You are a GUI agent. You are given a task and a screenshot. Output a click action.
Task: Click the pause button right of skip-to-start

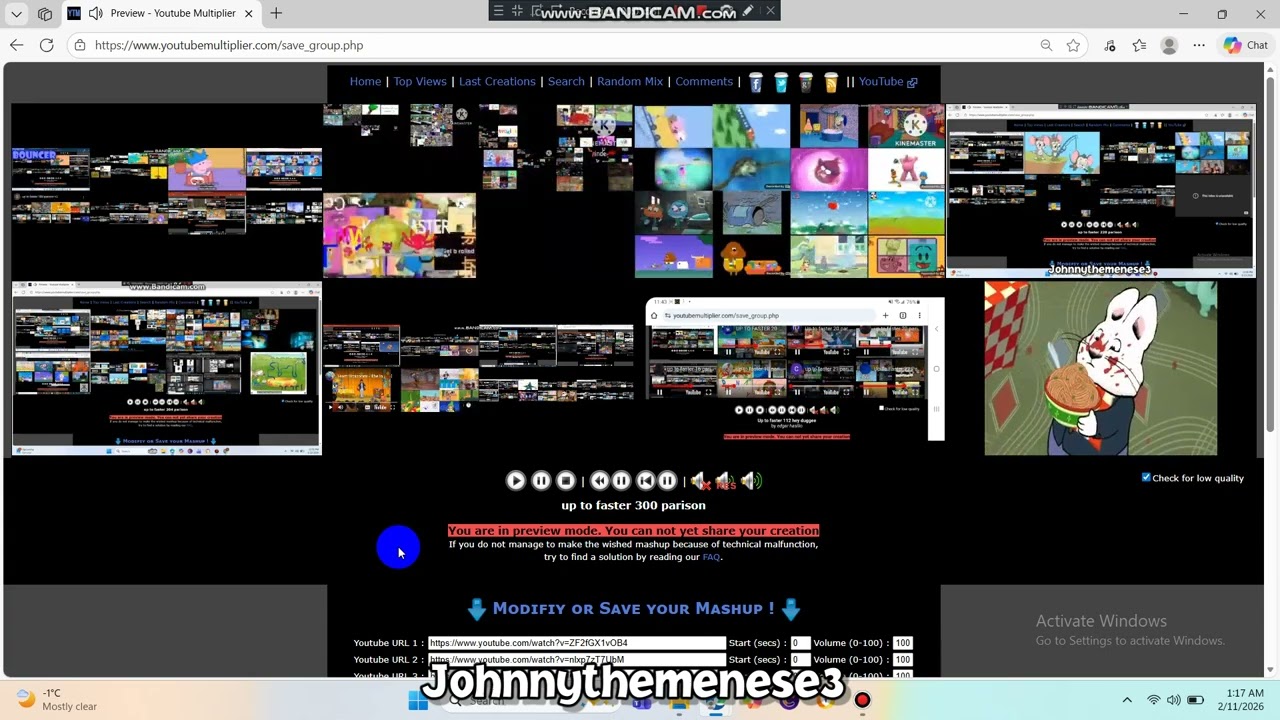667,481
